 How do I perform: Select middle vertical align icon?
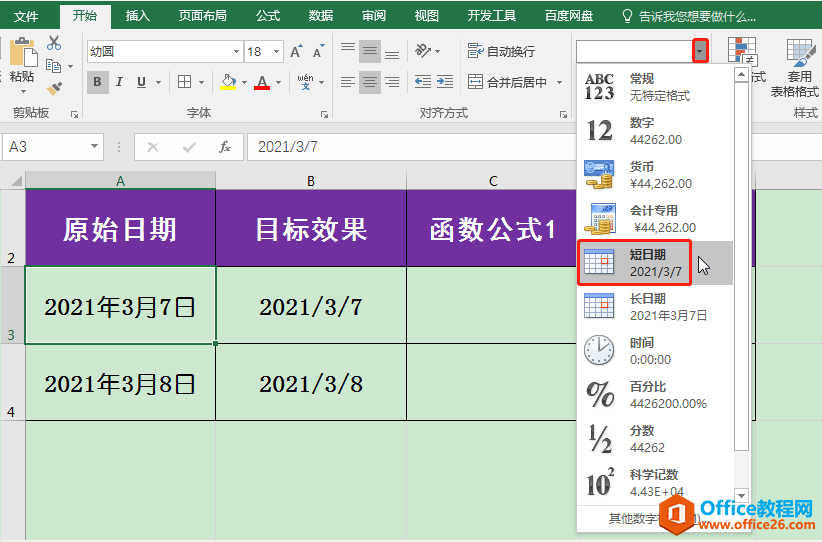click(370, 51)
